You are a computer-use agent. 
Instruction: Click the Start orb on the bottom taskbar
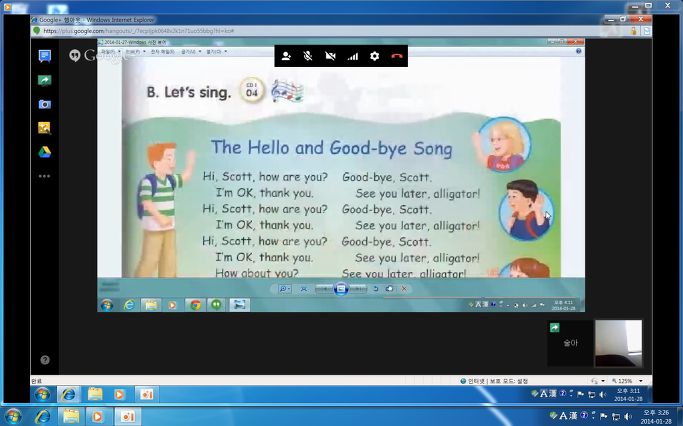pos(13,416)
